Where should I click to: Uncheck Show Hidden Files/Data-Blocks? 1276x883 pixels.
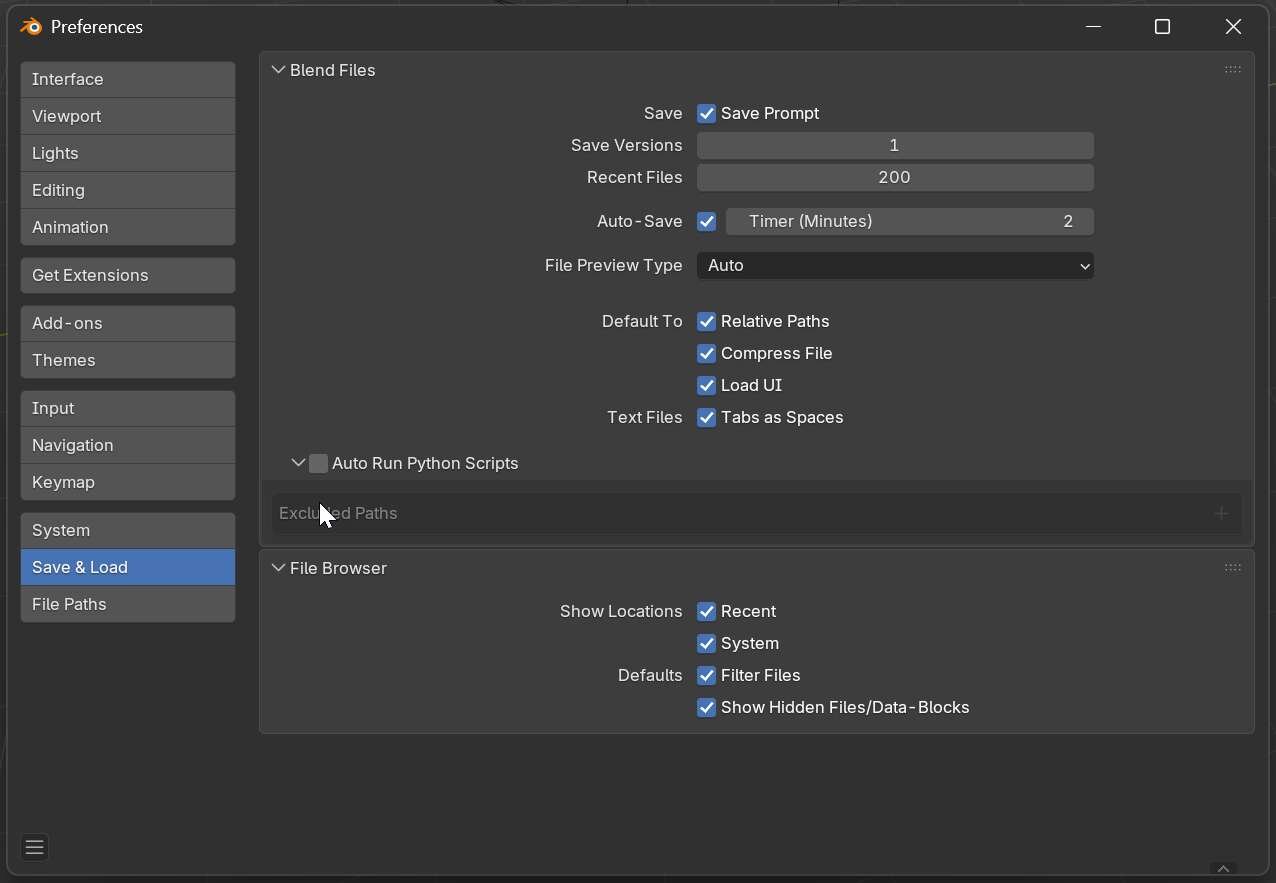point(707,708)
